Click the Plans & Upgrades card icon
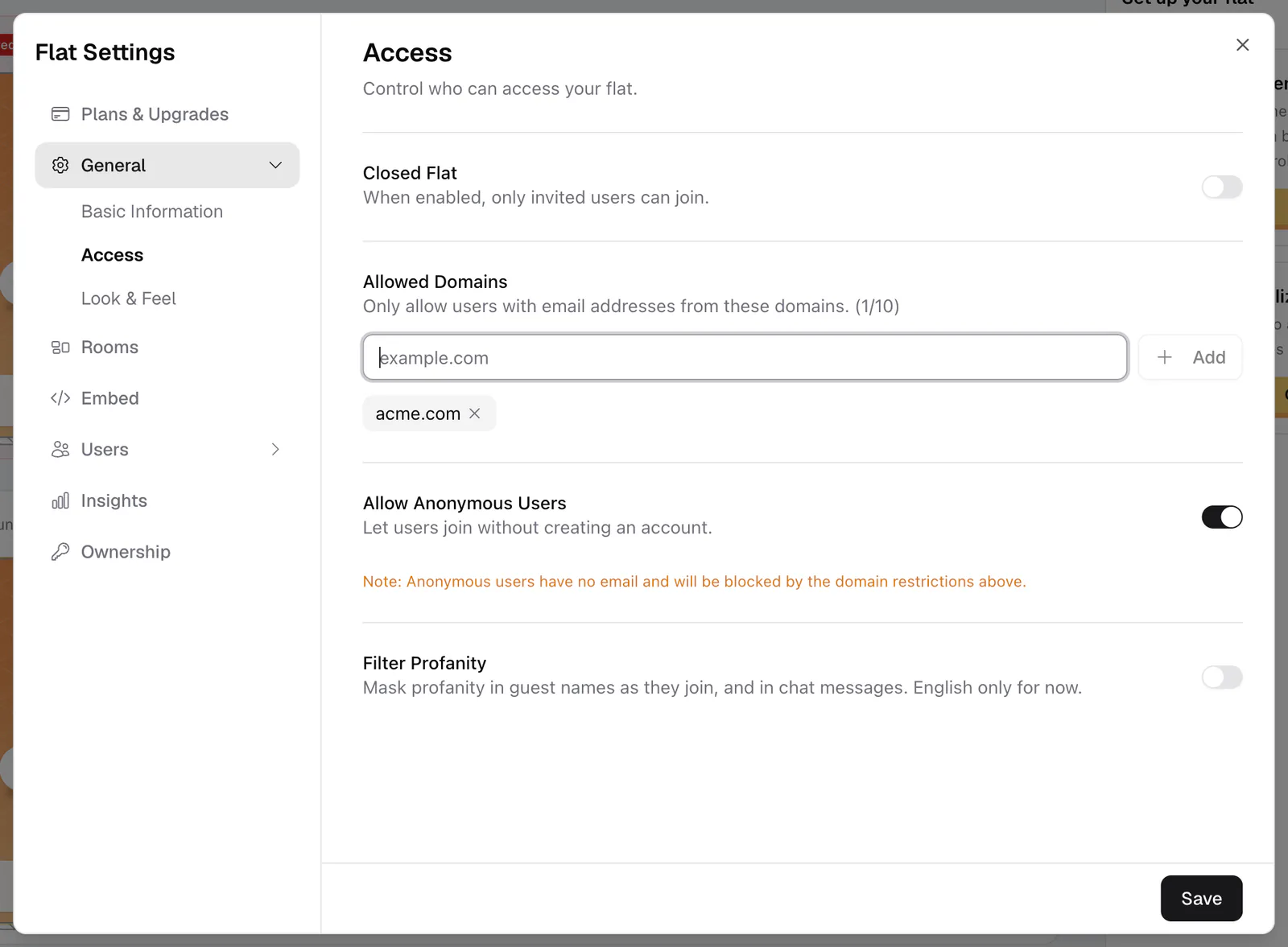 click(x=60, y=114)
